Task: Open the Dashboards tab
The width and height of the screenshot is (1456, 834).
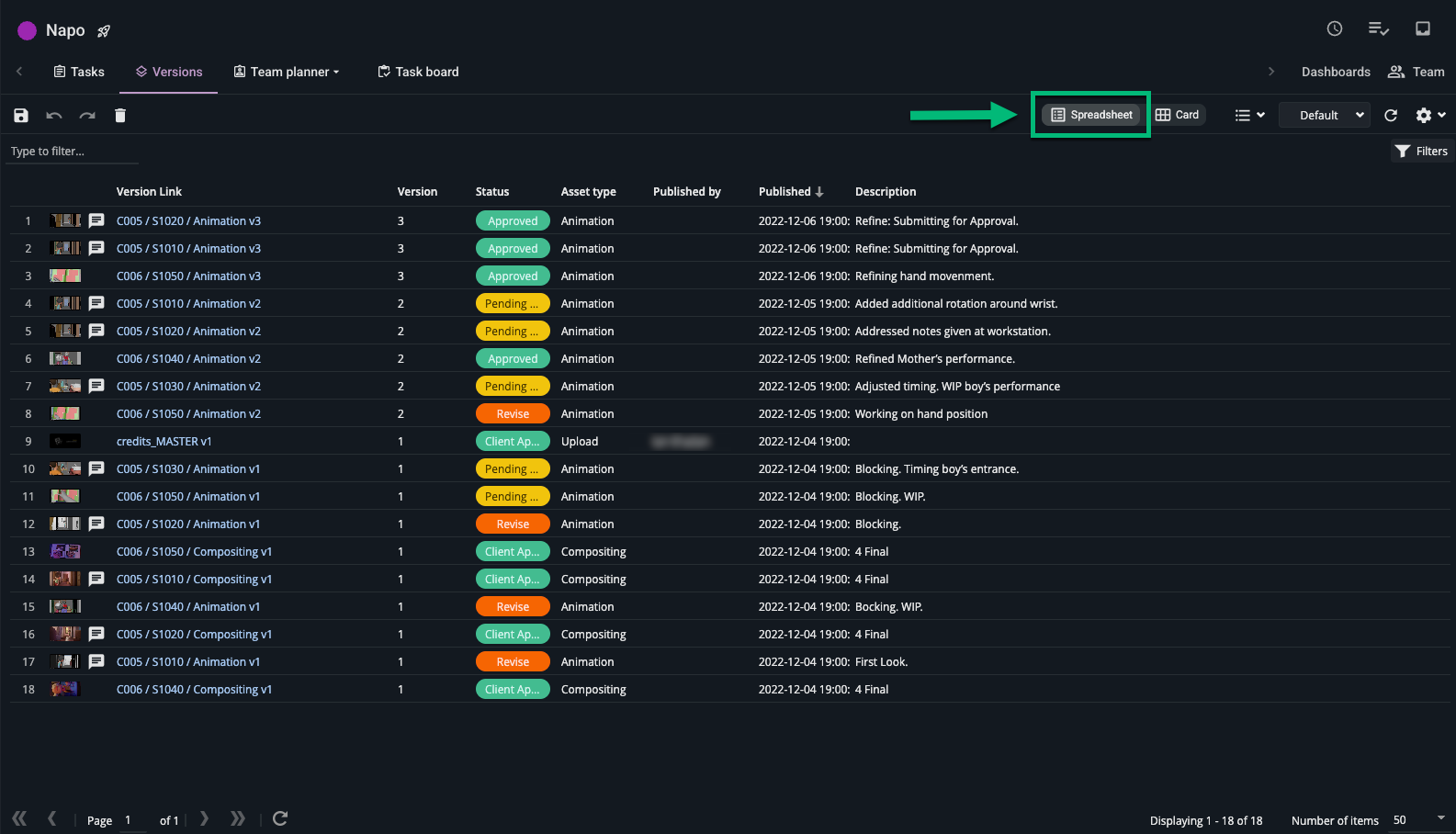Action: coord(1336,72)
